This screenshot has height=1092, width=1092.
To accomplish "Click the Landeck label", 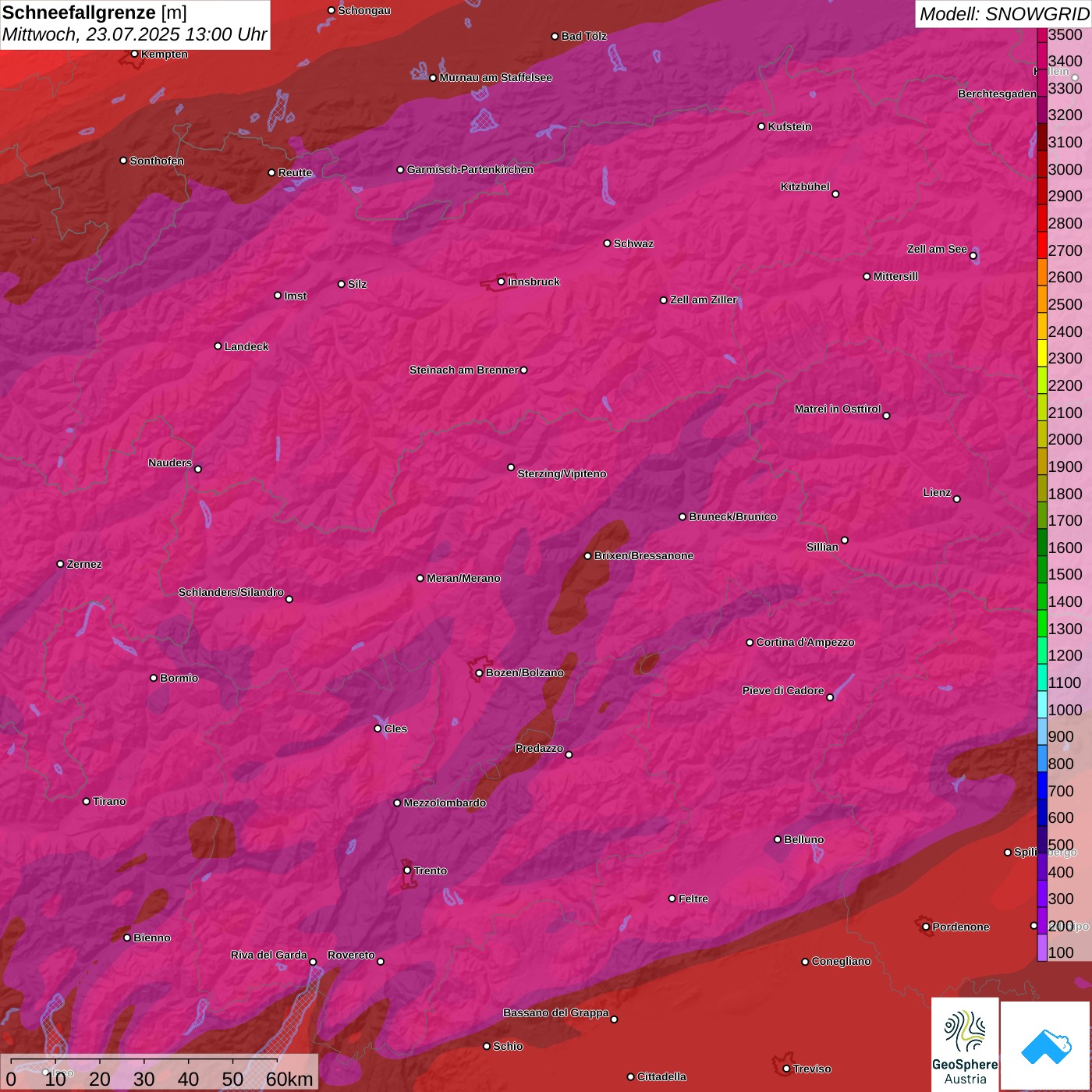I will [x=246, y=346].
